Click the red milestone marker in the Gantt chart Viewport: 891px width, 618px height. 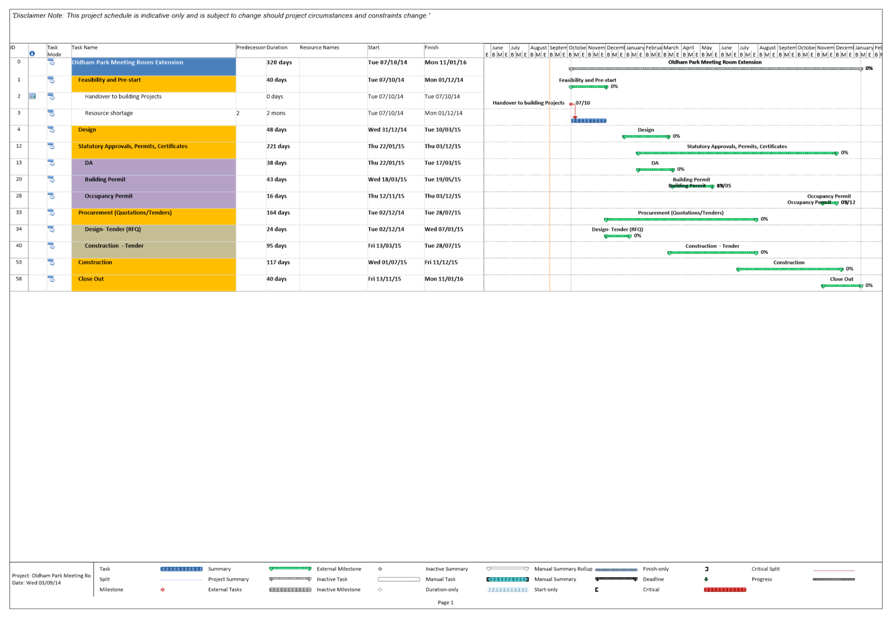point(573,104)
